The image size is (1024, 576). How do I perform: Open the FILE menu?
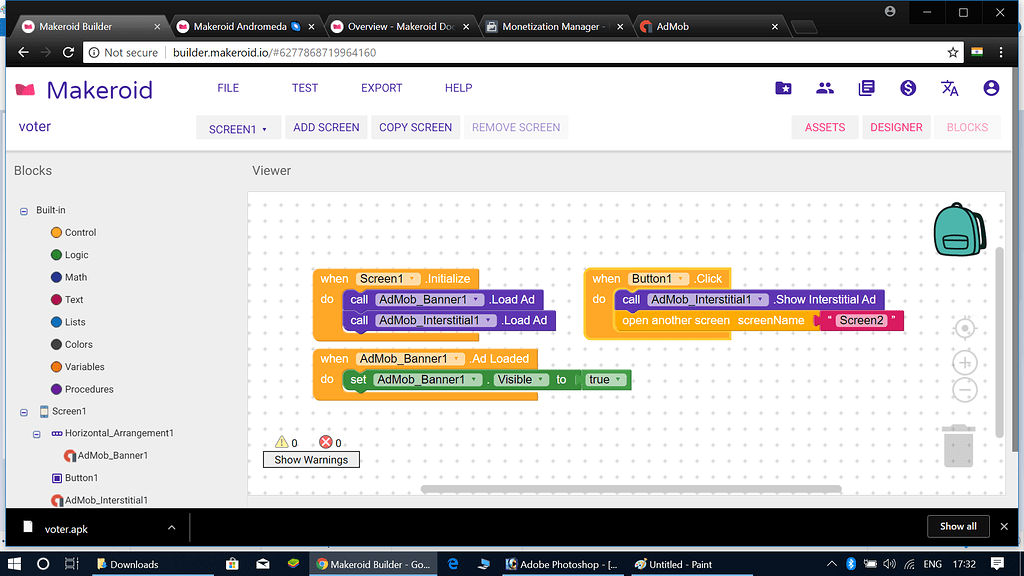(228, 88)
